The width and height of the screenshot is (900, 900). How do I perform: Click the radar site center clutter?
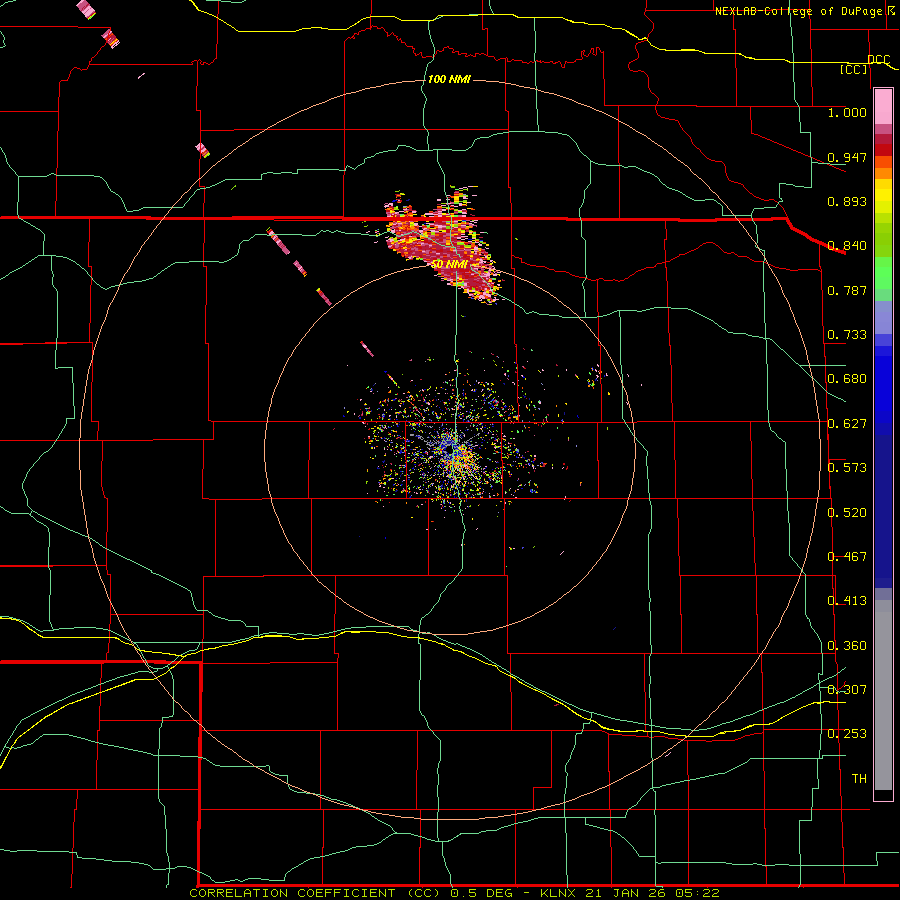click(453, 451)
